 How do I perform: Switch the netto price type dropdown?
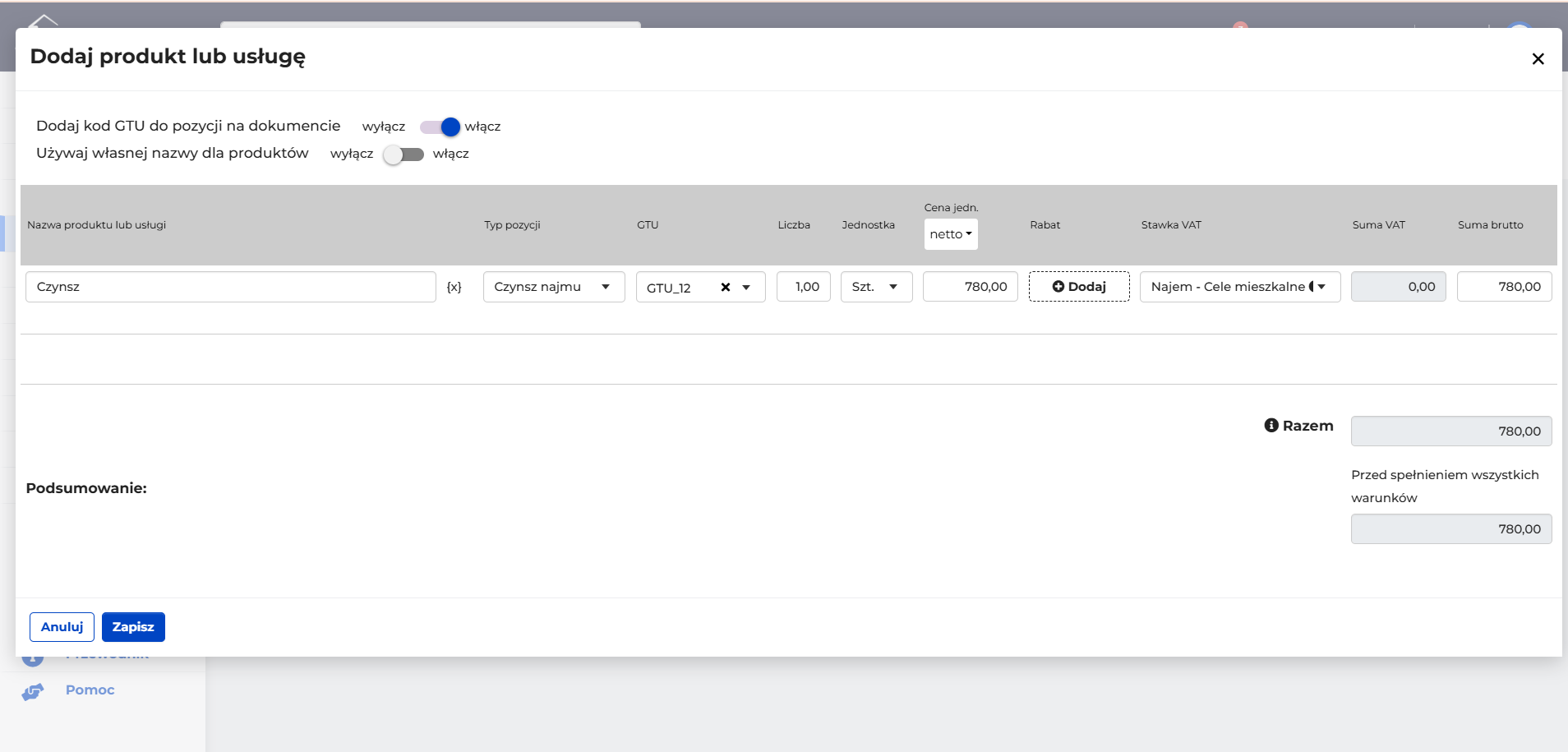tap(951, 234)
